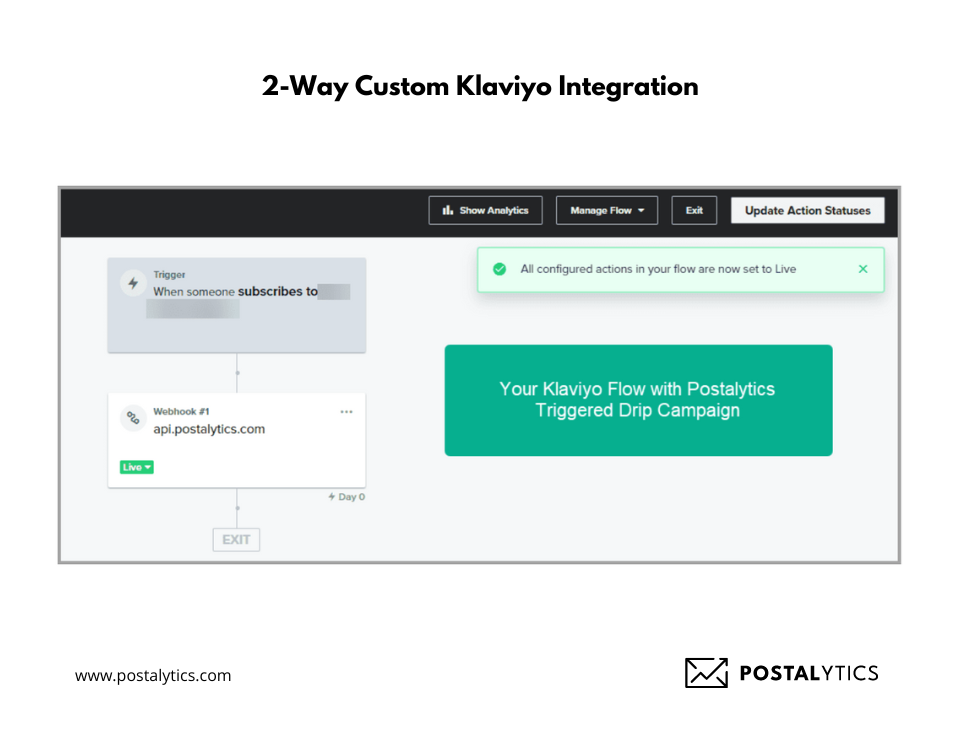960x750 pixels.
Task: Select the Trigger card for subscribes event
Action: tap(236, 305)
